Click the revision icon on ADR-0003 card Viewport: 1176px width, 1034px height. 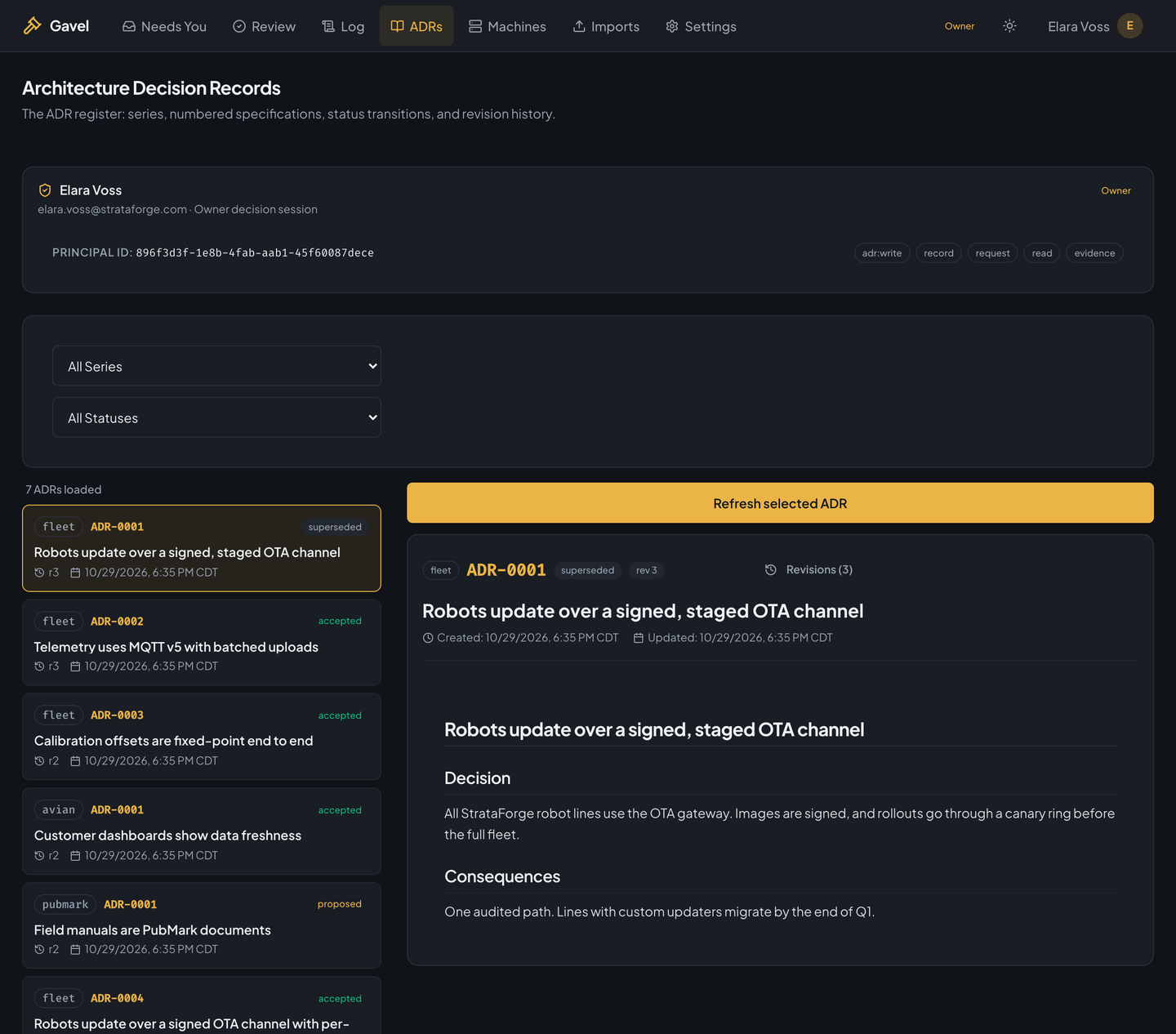pyautogui.click(x=39, y=761)
